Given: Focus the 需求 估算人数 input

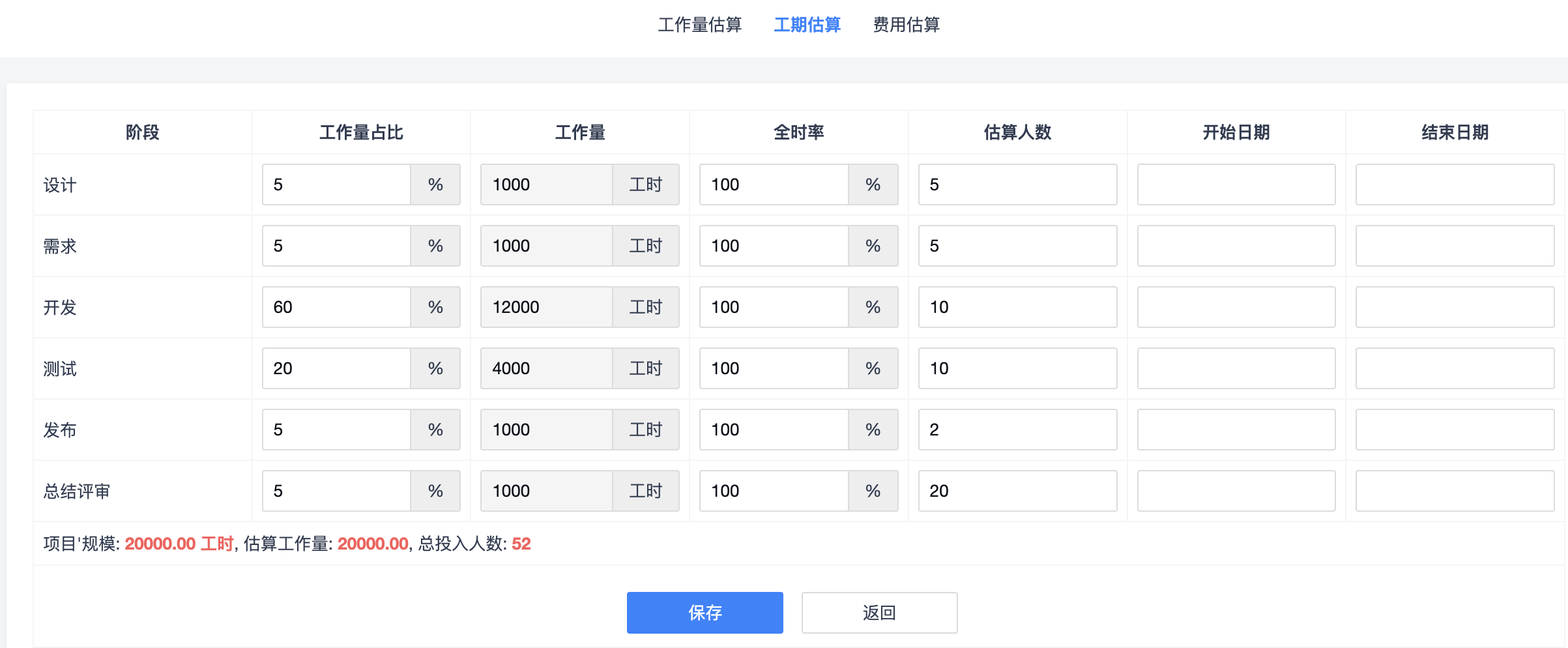Looking at the screenshot, I should point(1017,246).
